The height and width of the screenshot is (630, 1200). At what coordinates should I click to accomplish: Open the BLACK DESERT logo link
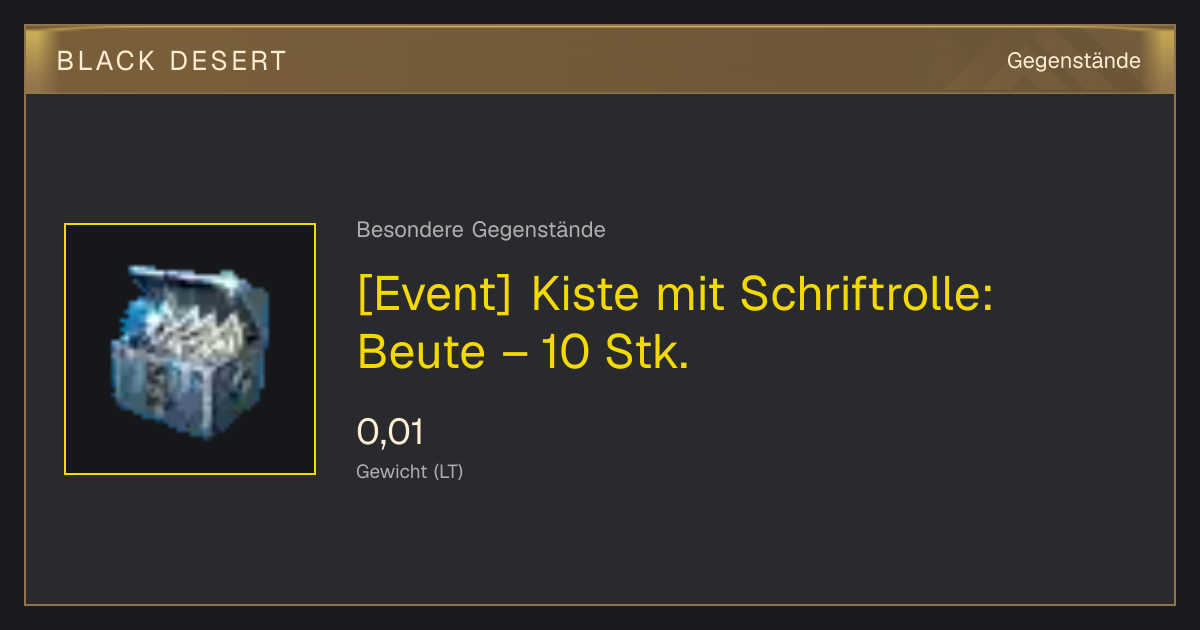172,61
